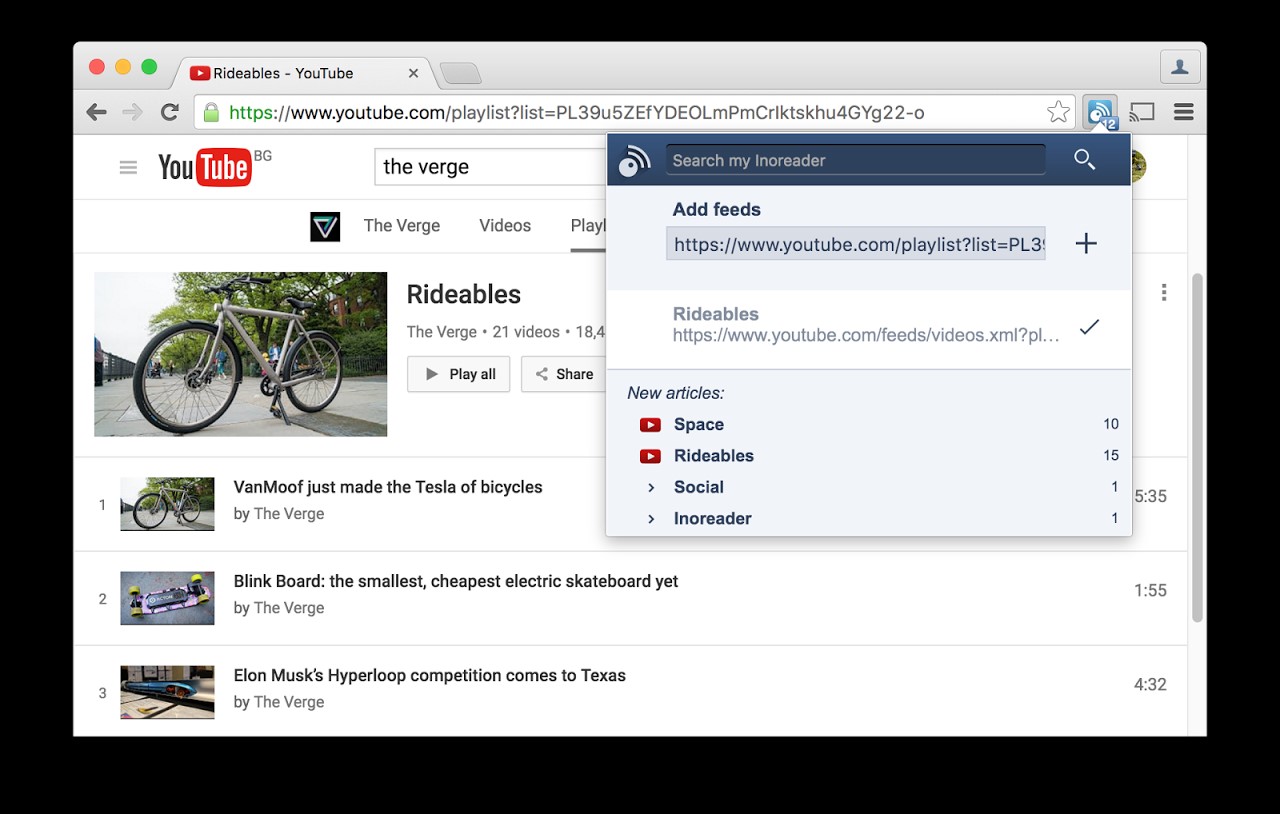Toggle the Rideables feed subscription checkmark
Screen dimensions: 1280x814
coord(1089,326)
